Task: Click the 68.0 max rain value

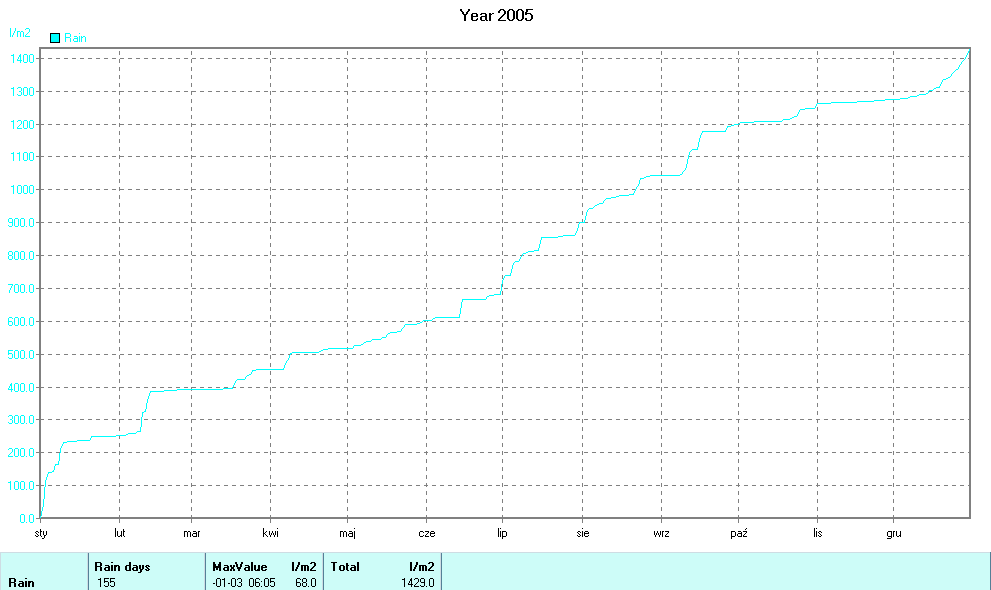Action: tap(305, 582)
